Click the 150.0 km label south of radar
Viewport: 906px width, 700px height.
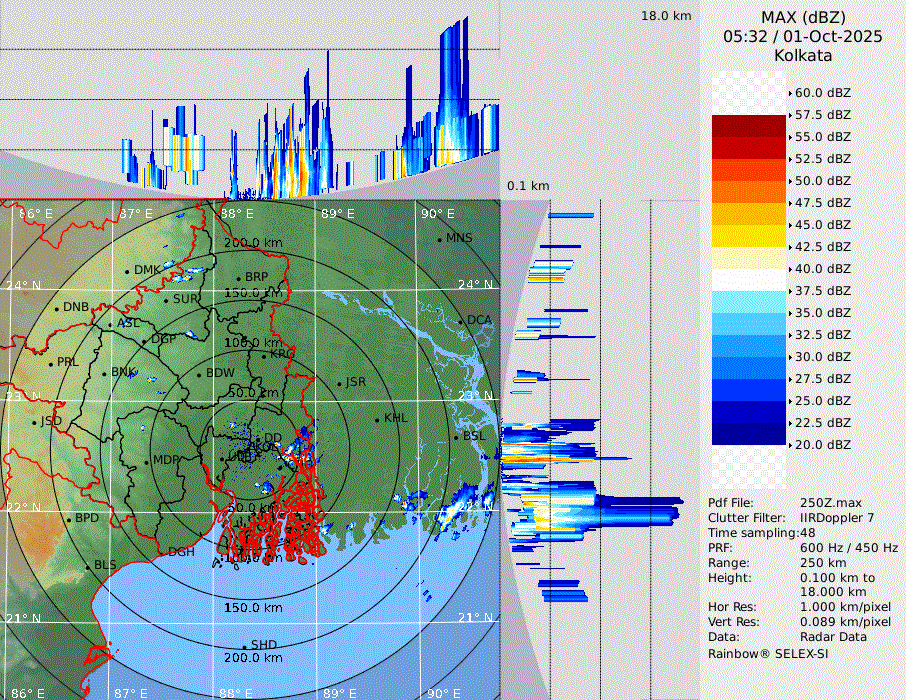pyautogui.click(x=252, y=608)
